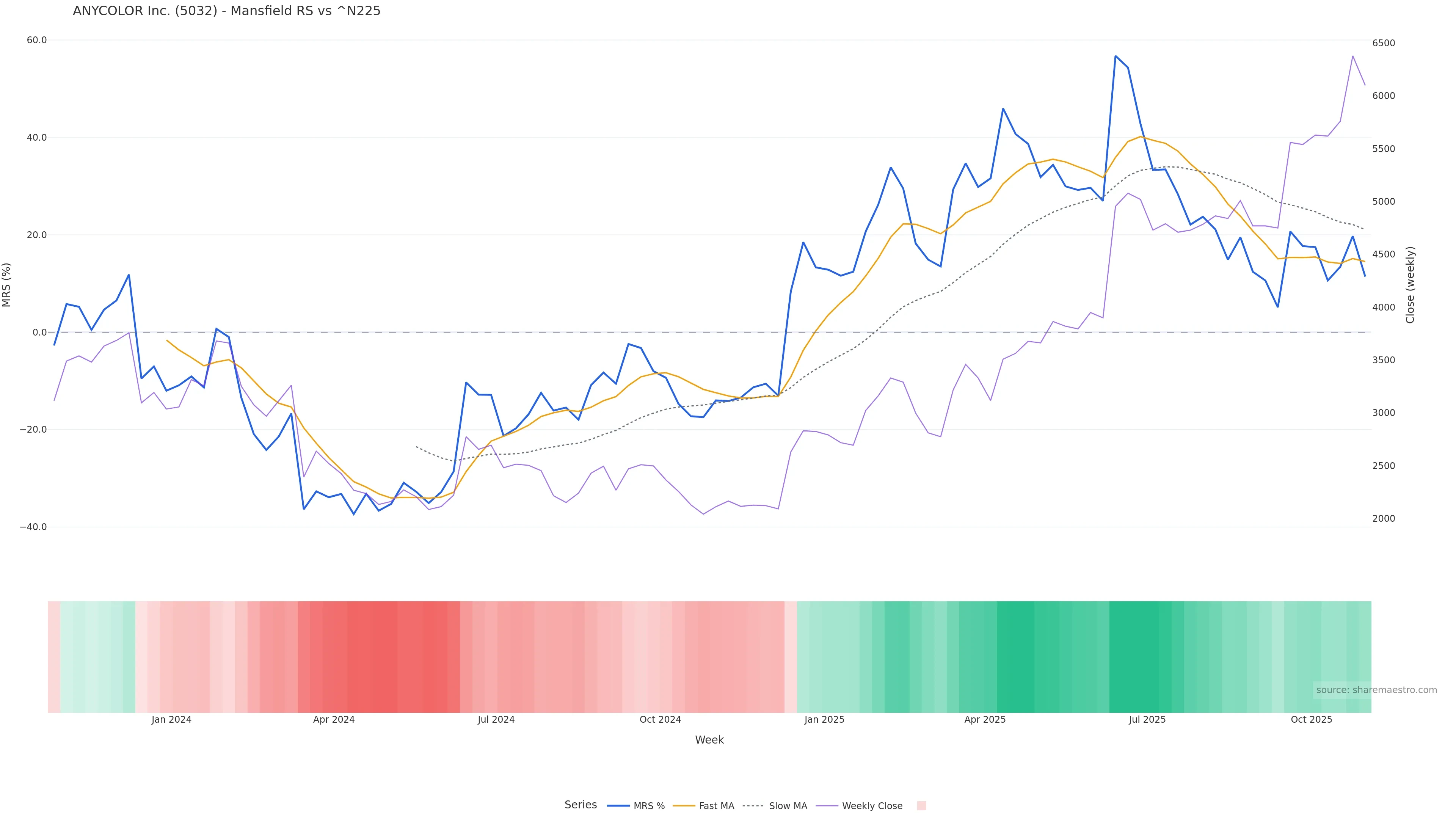Hide the Fast MA legend series

click(x=704, y=806)
